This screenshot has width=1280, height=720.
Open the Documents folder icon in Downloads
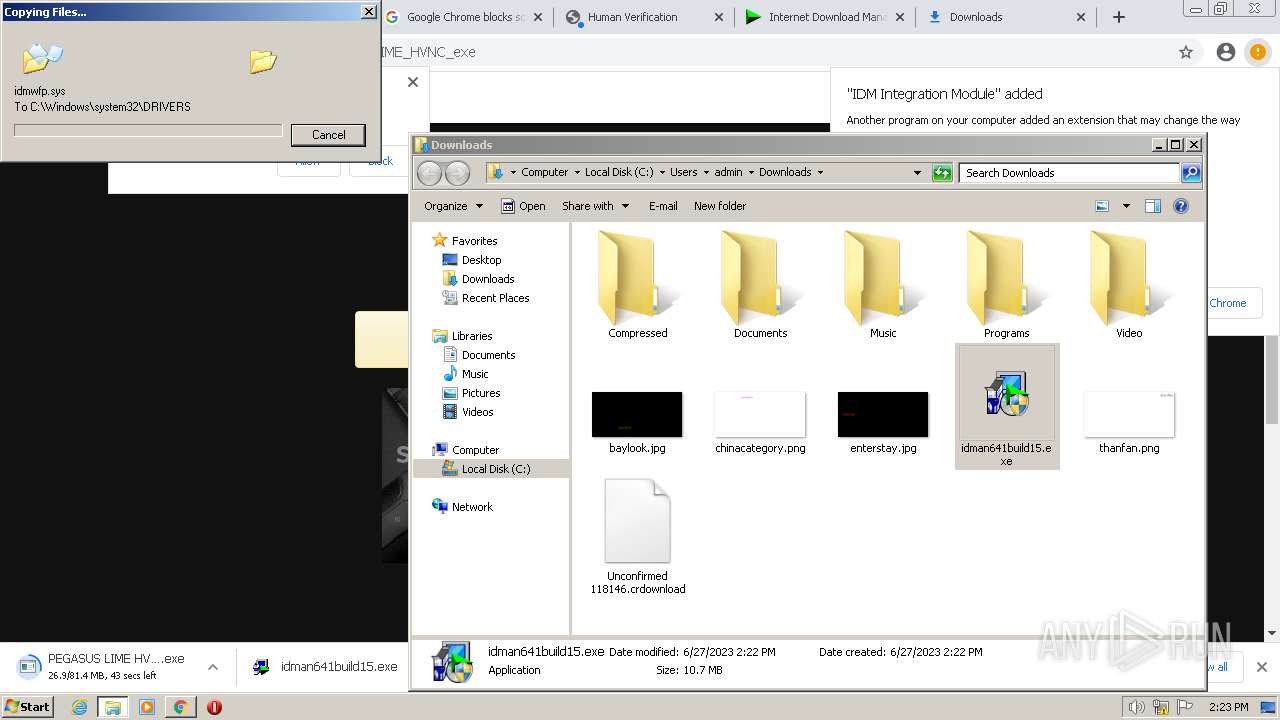(760, 285)
